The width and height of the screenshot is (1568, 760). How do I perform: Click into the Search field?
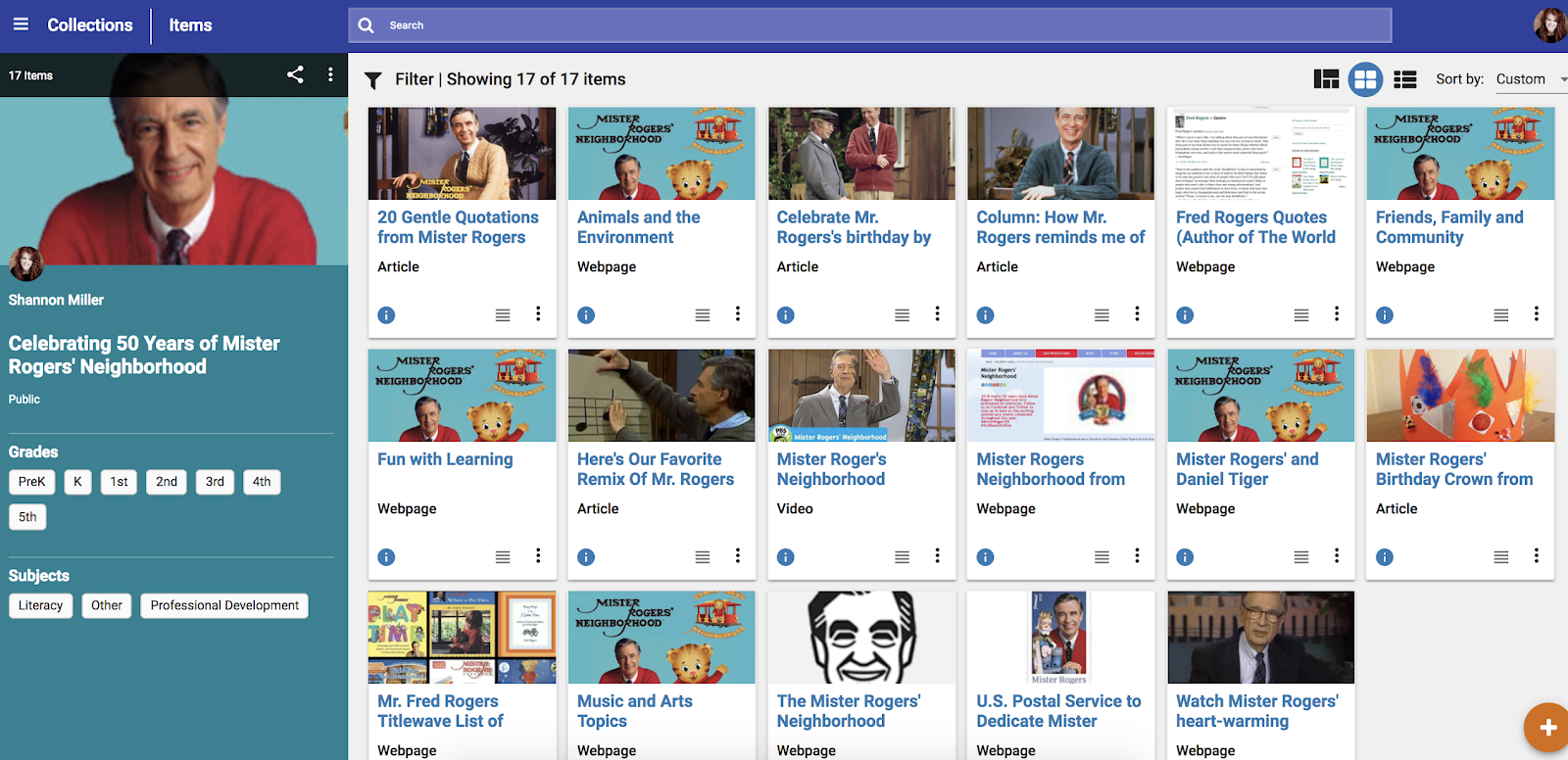[870, 25]
